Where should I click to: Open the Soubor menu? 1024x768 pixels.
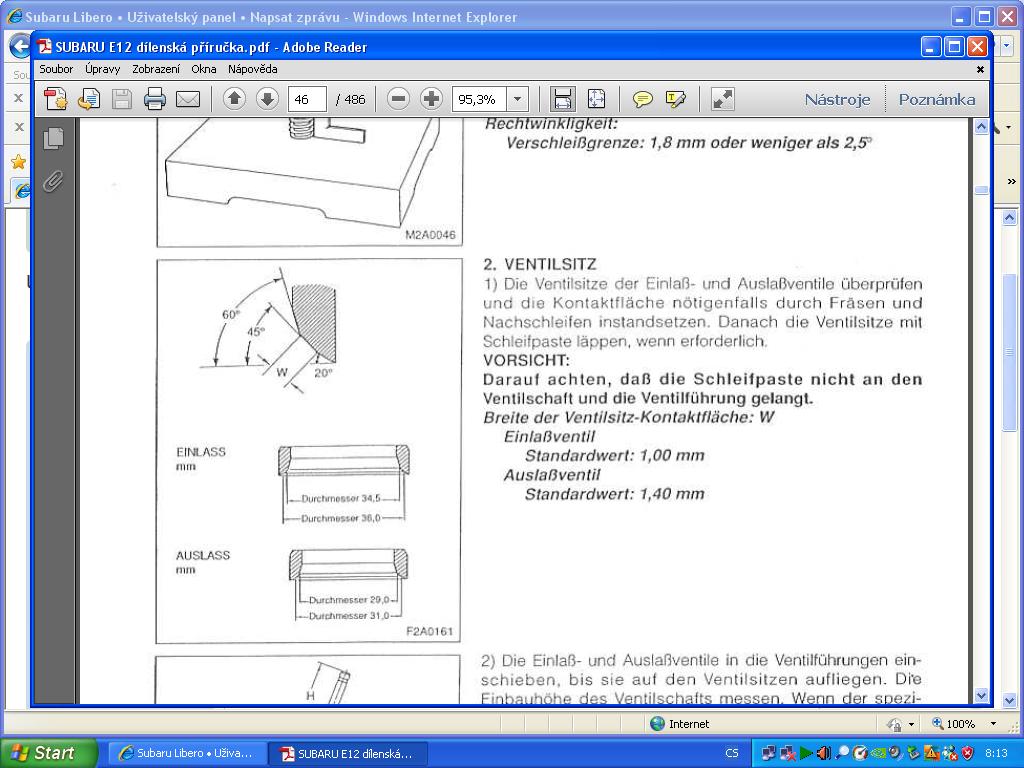(56, 69)
